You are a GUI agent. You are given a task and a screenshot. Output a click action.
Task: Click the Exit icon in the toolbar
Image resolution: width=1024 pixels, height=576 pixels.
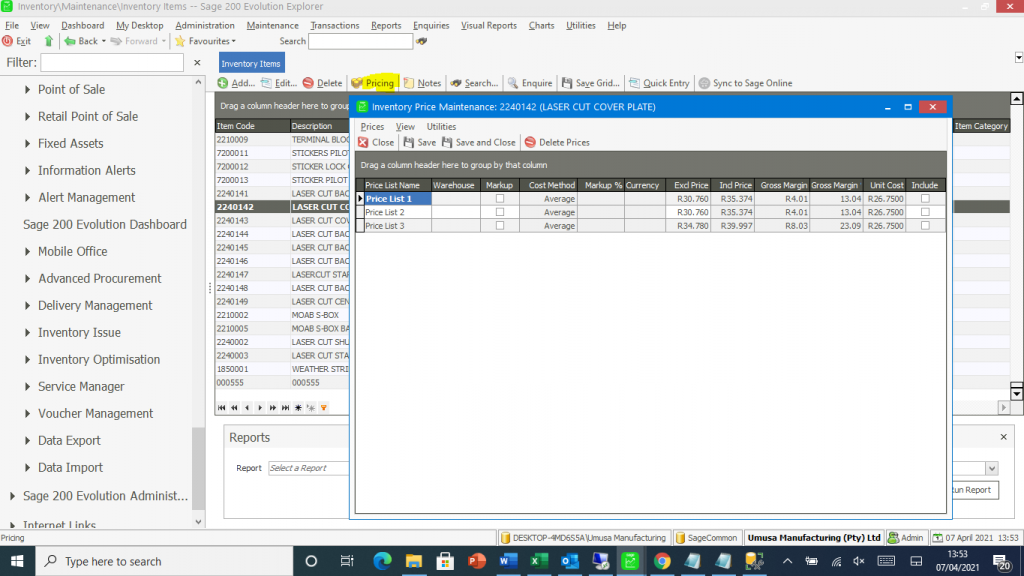[x=7, y=41]
